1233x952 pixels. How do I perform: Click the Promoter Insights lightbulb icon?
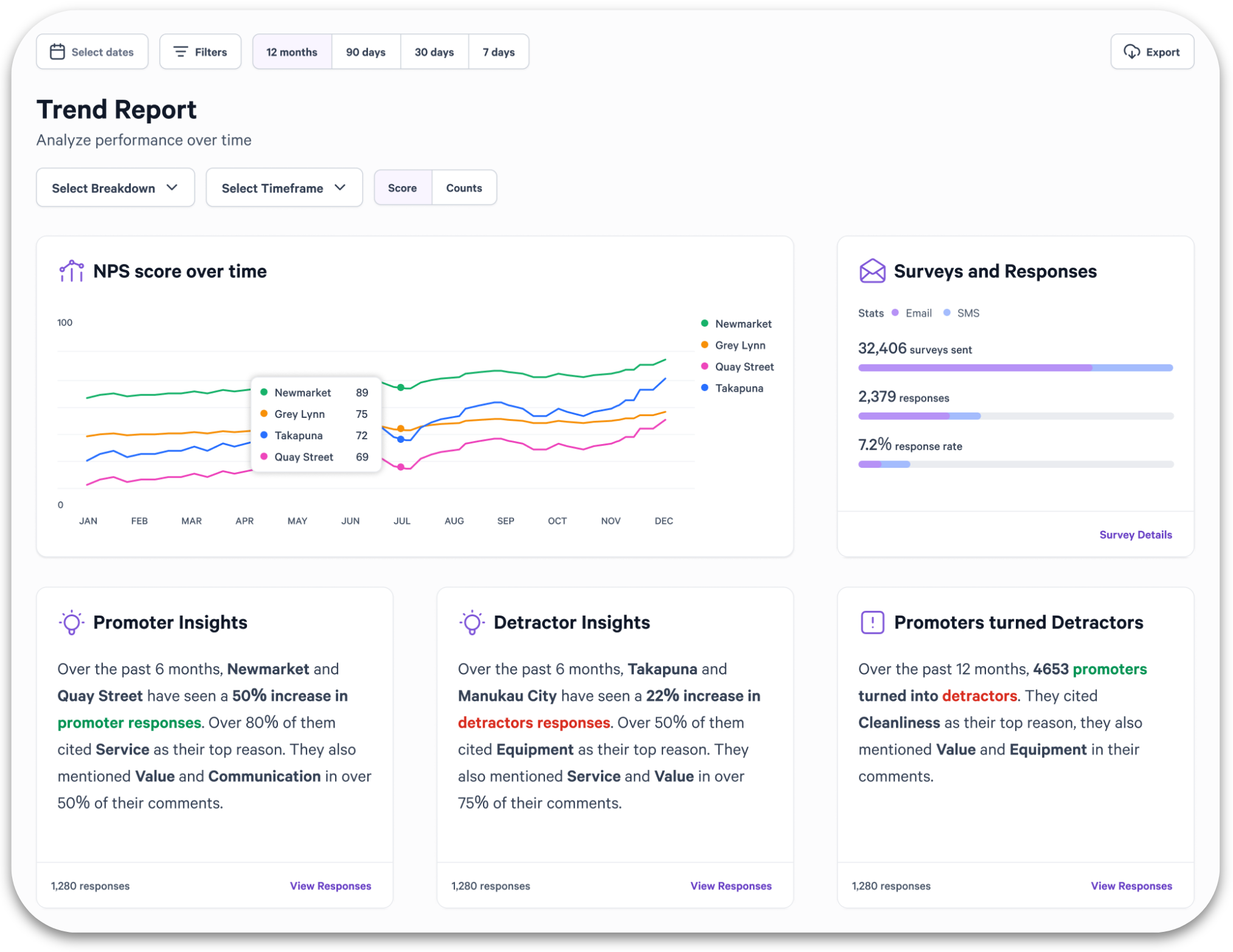[71, 622]
